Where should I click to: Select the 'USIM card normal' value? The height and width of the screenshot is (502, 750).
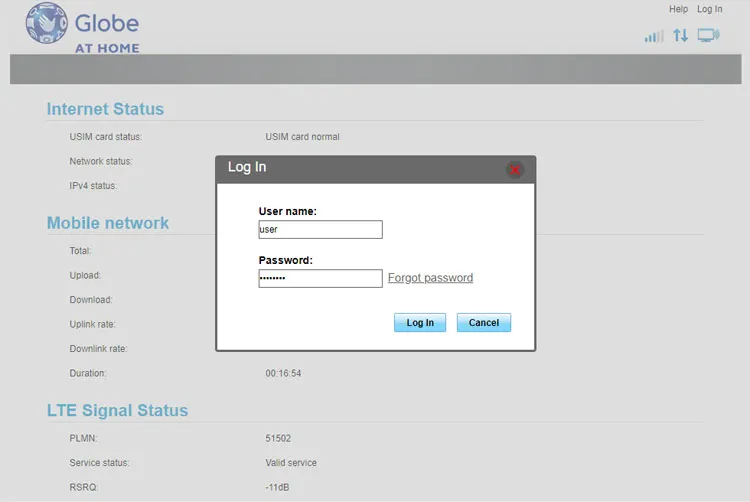click(x=302, y=137)
